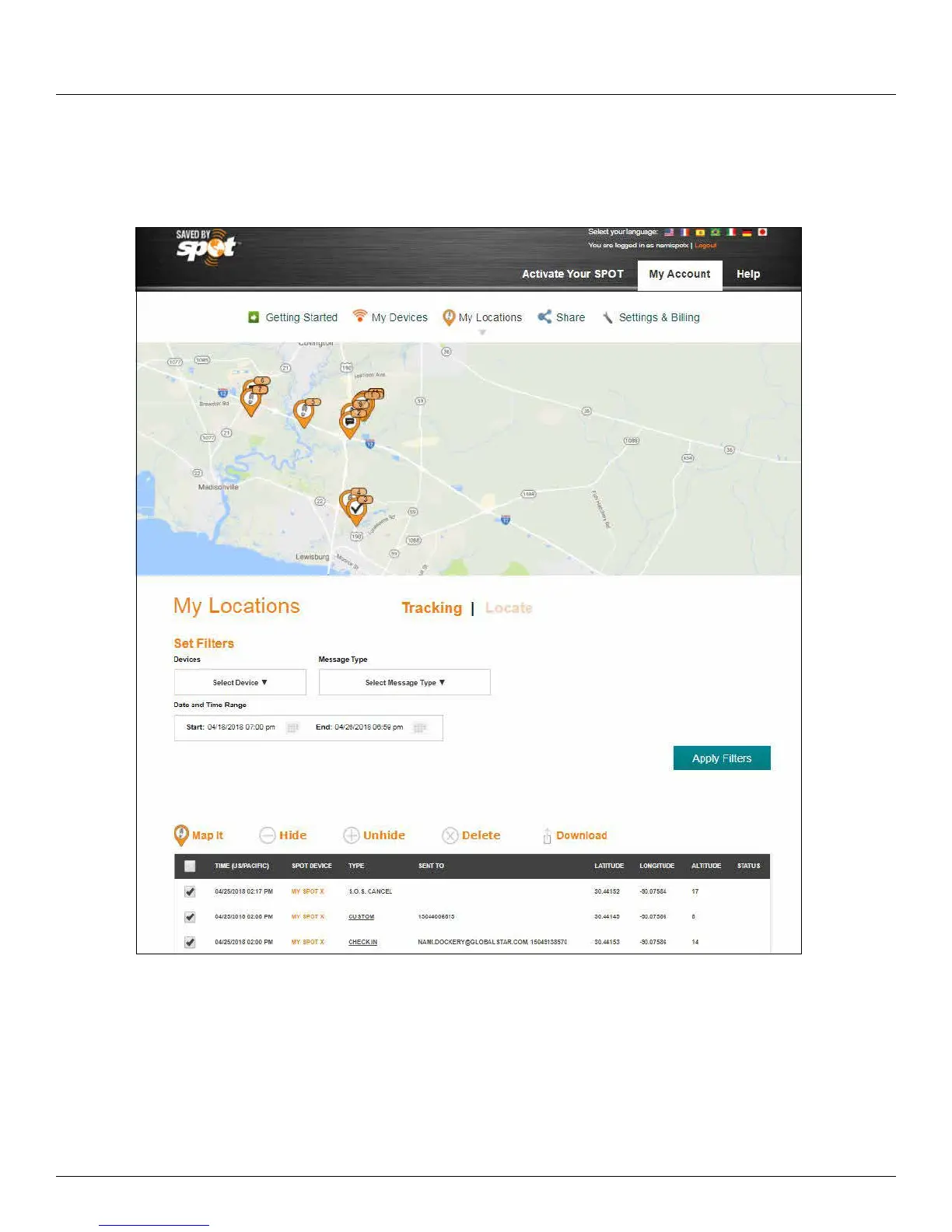Click the Getting Started green arrow icon
952x1232 pixels.
[x=254, y=317]
